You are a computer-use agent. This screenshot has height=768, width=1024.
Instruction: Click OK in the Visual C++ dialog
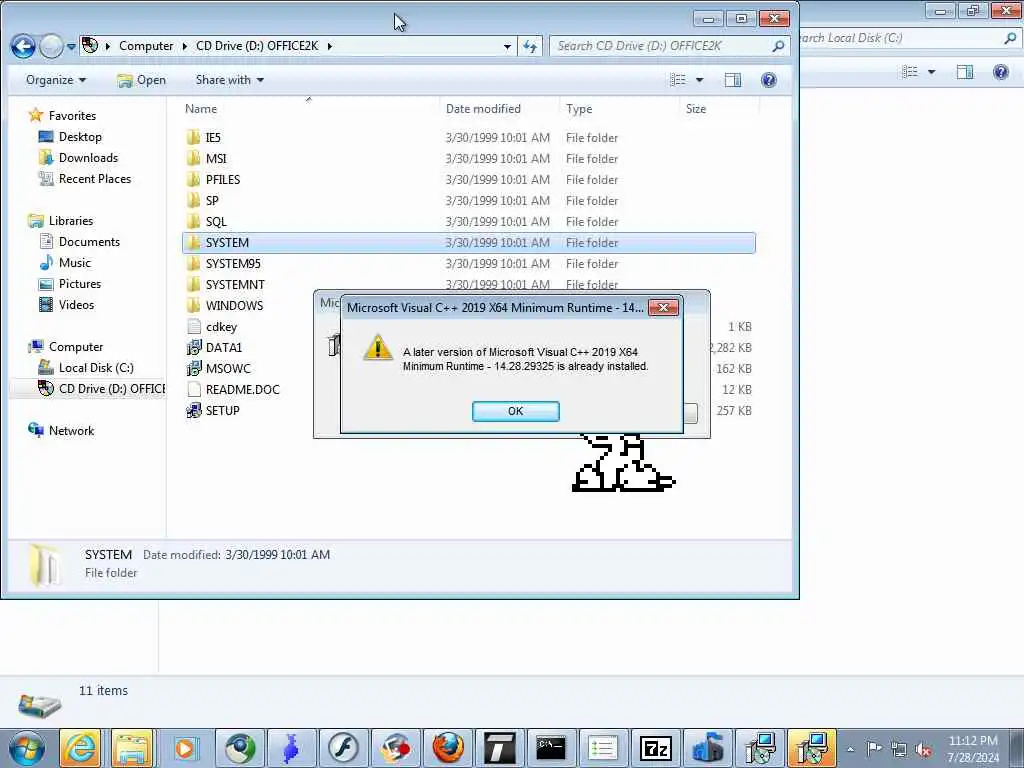(515, 411)
